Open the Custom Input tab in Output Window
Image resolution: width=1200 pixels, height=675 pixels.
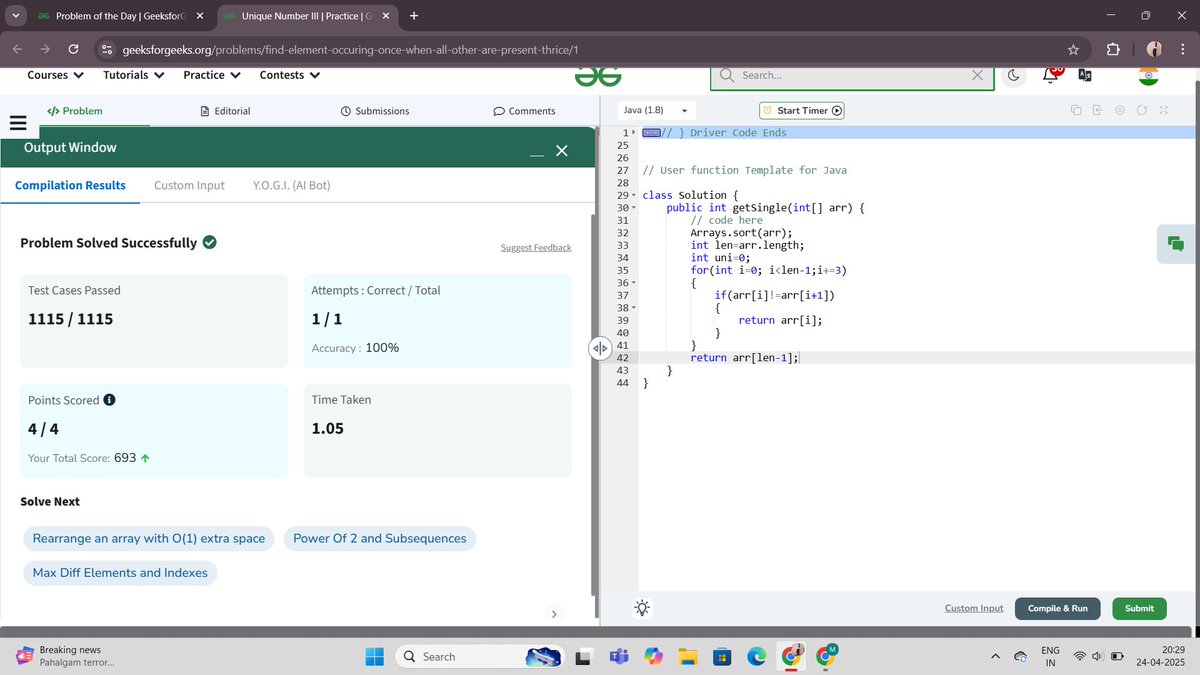click(x=189, y=185)
